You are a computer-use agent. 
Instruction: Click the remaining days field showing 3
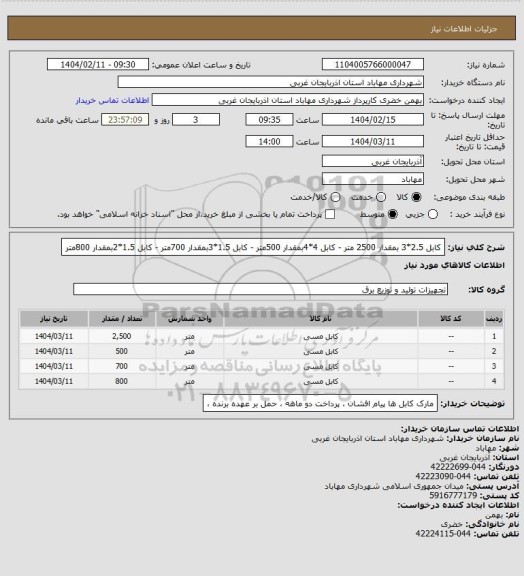pyautogui.click(x=196, y=120)
